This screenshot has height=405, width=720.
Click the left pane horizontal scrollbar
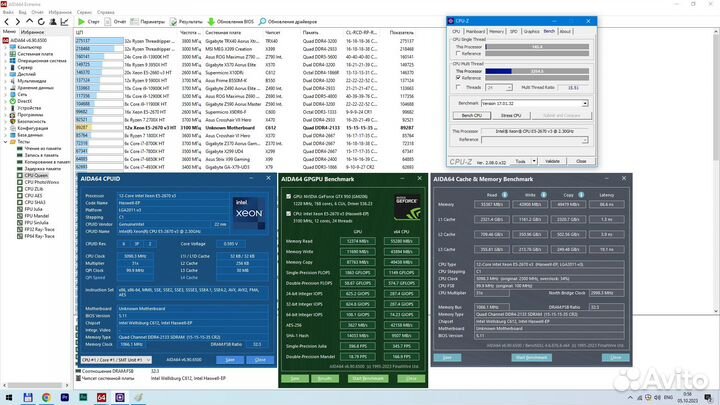pyautogui.click(x=35, y=385)
